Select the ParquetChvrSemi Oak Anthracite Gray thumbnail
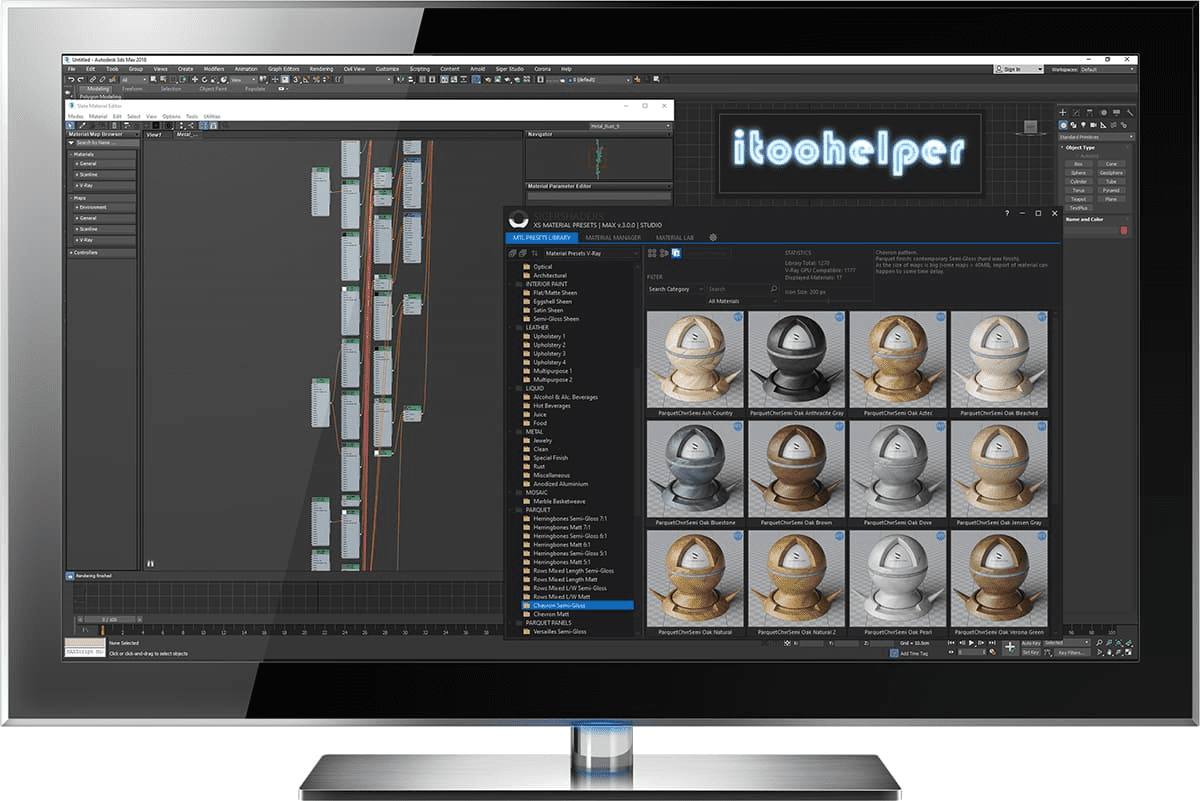Screen dimensions: 1200x801 [x=796, y=358]
